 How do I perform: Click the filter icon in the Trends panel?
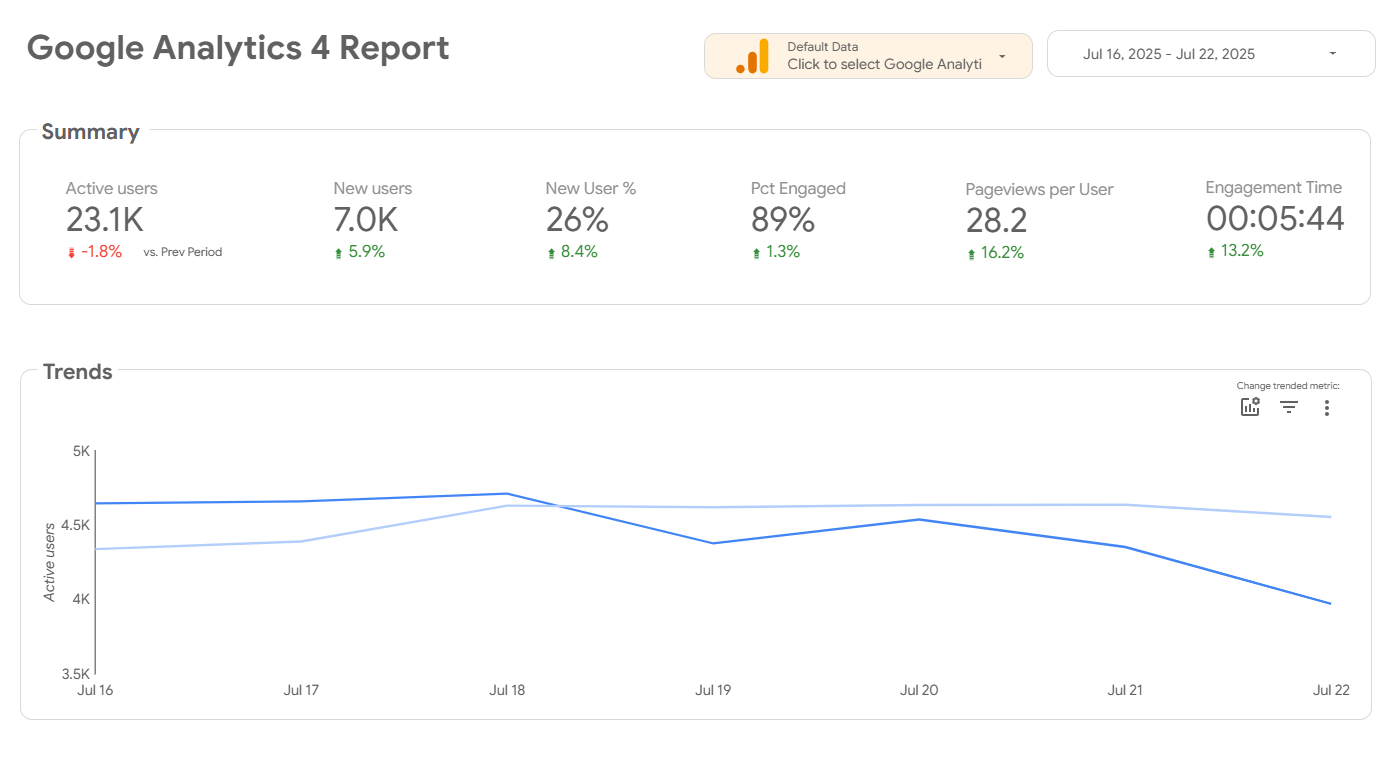click(x=1288, y=407)
